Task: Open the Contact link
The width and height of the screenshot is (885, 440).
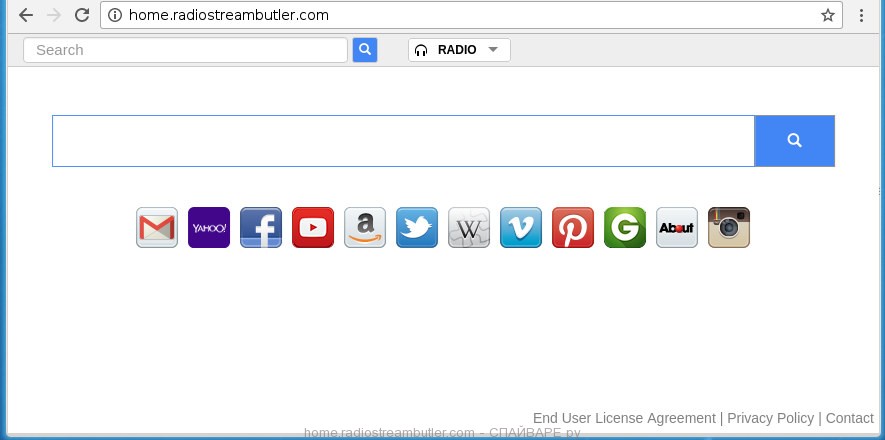Action: [x=849, y=418]
